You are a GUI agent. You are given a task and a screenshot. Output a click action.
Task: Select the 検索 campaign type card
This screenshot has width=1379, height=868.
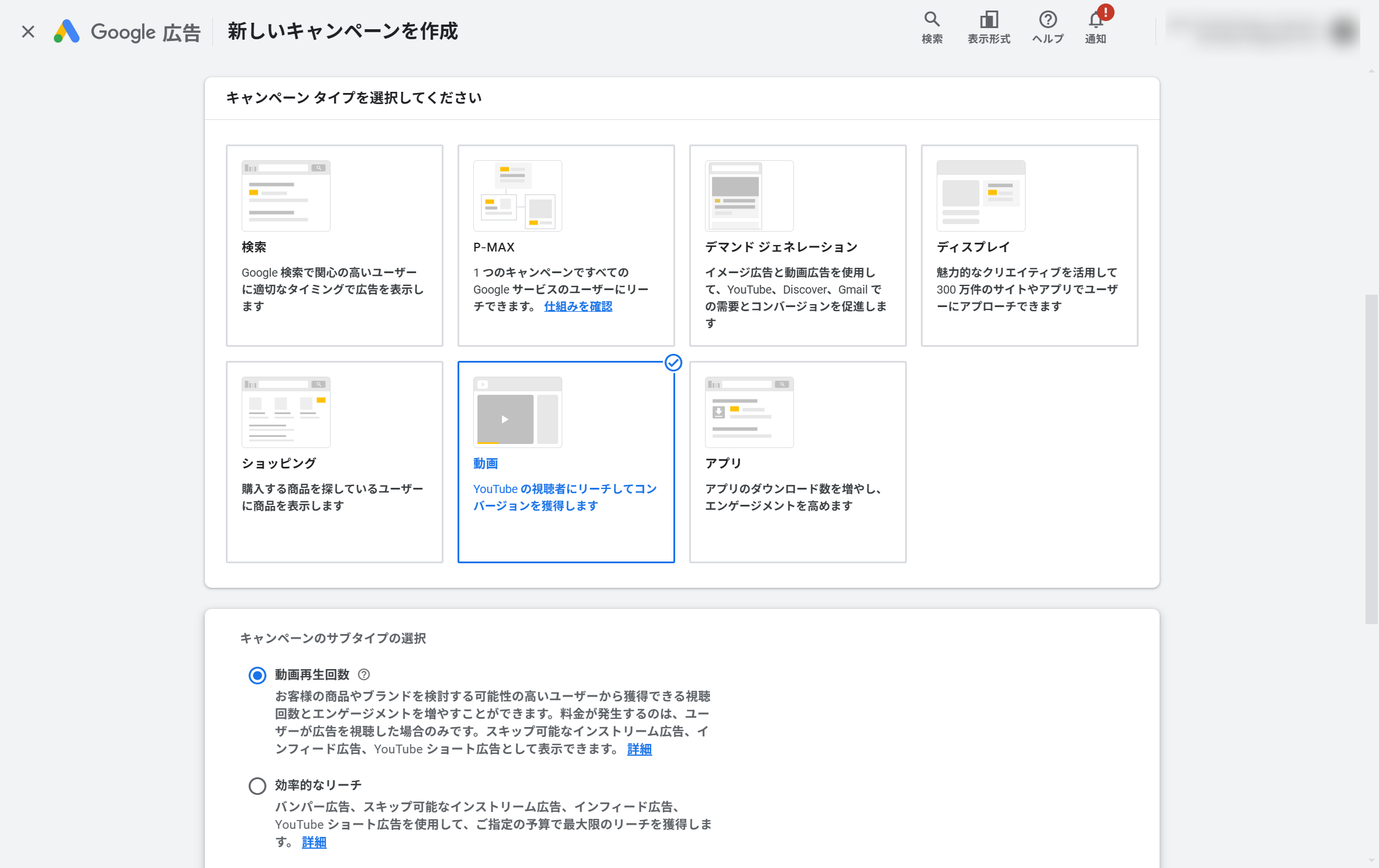(335, 246)
